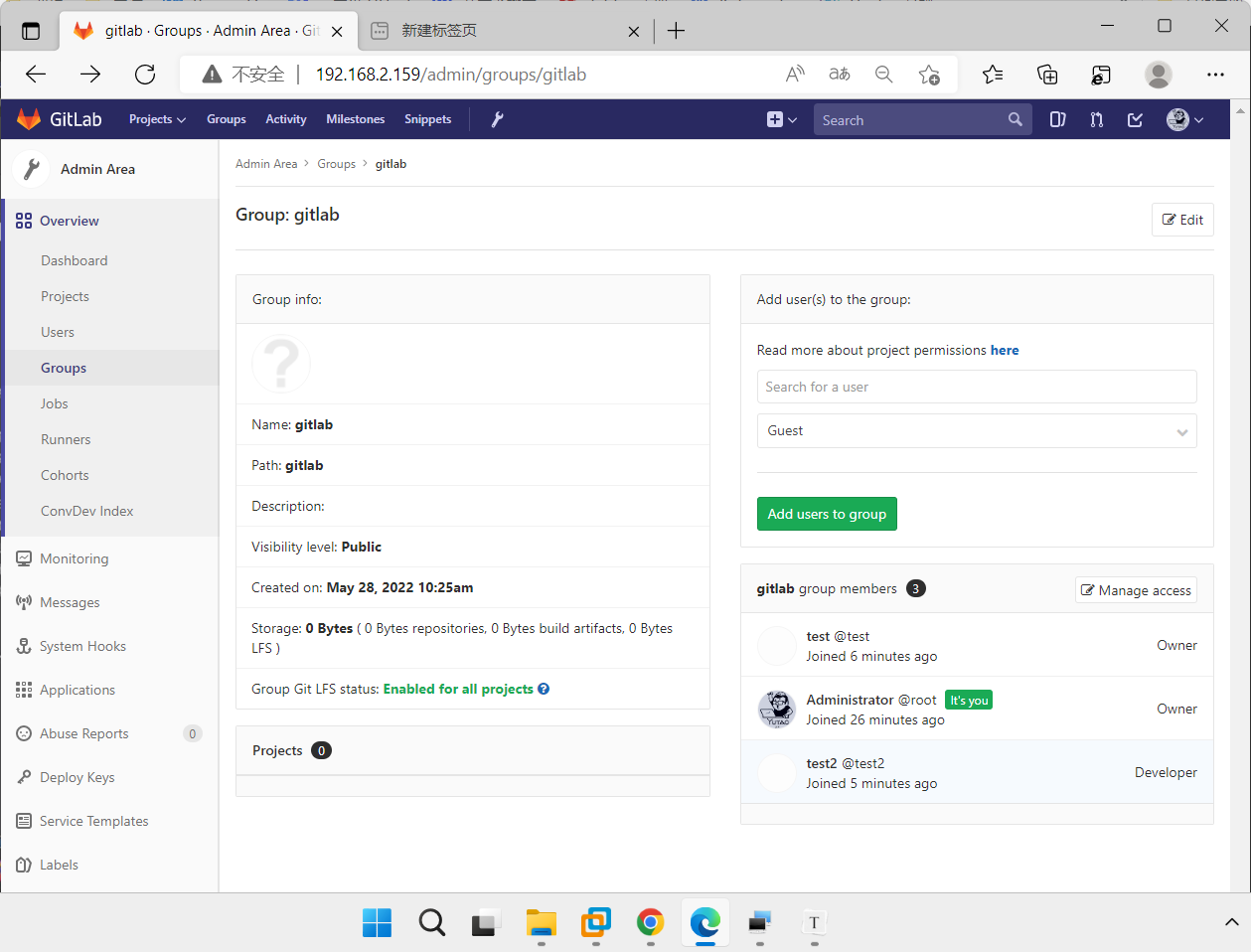This screenshot has width=1251, height=952.
Task: Open Dashboard in the sidebar
Action: click(x=75, y=260)
